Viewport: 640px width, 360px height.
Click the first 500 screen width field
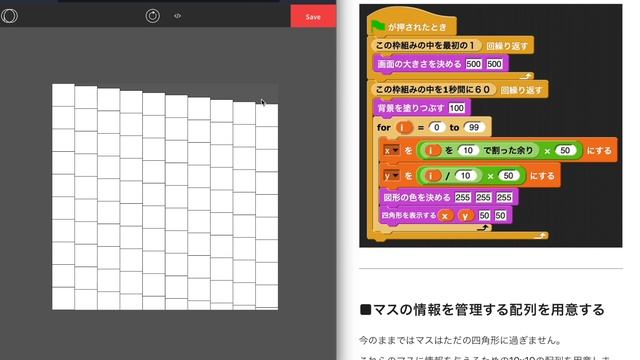(x=473, y=64)
